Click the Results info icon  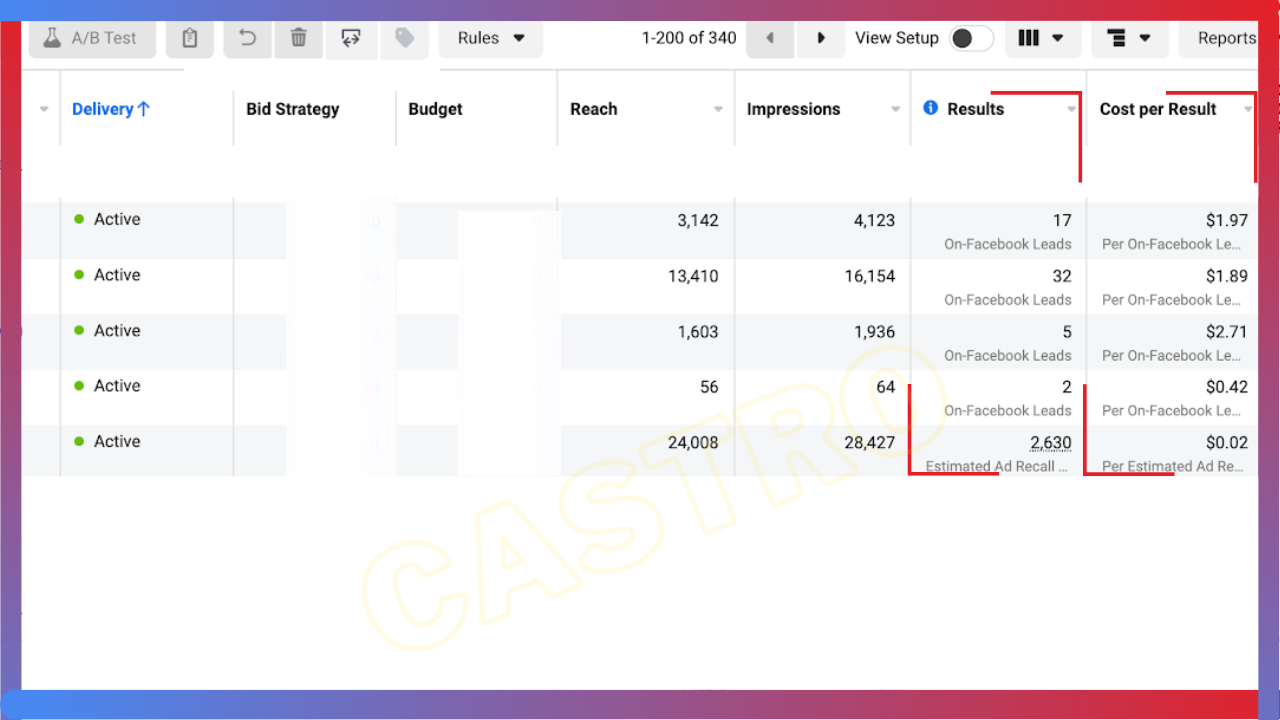pyautogui.click(x=931, y=108)
